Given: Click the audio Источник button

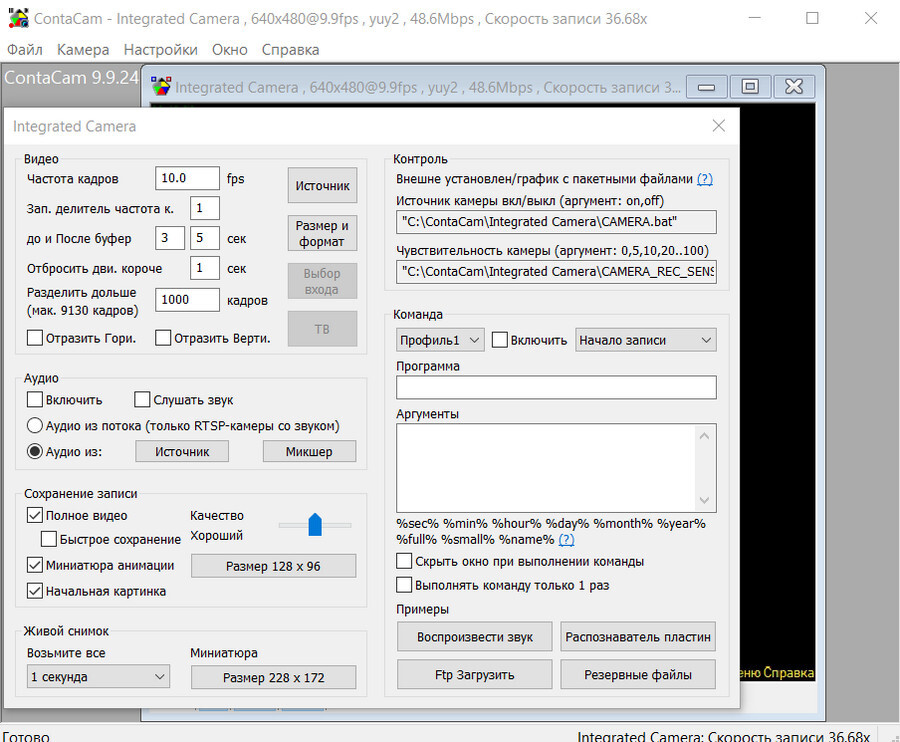Looking at the screenshot, I should tap(182, 452).
